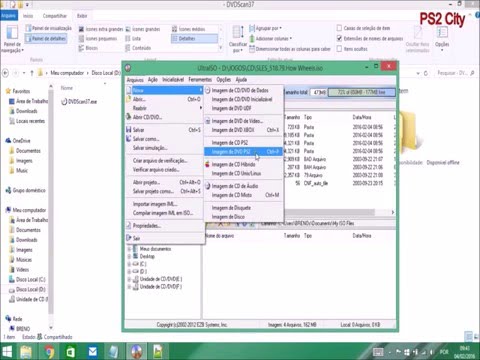Click the Abrir folder icon in the menu
This screenshot has height=360, width=480.
coord(129,99)
